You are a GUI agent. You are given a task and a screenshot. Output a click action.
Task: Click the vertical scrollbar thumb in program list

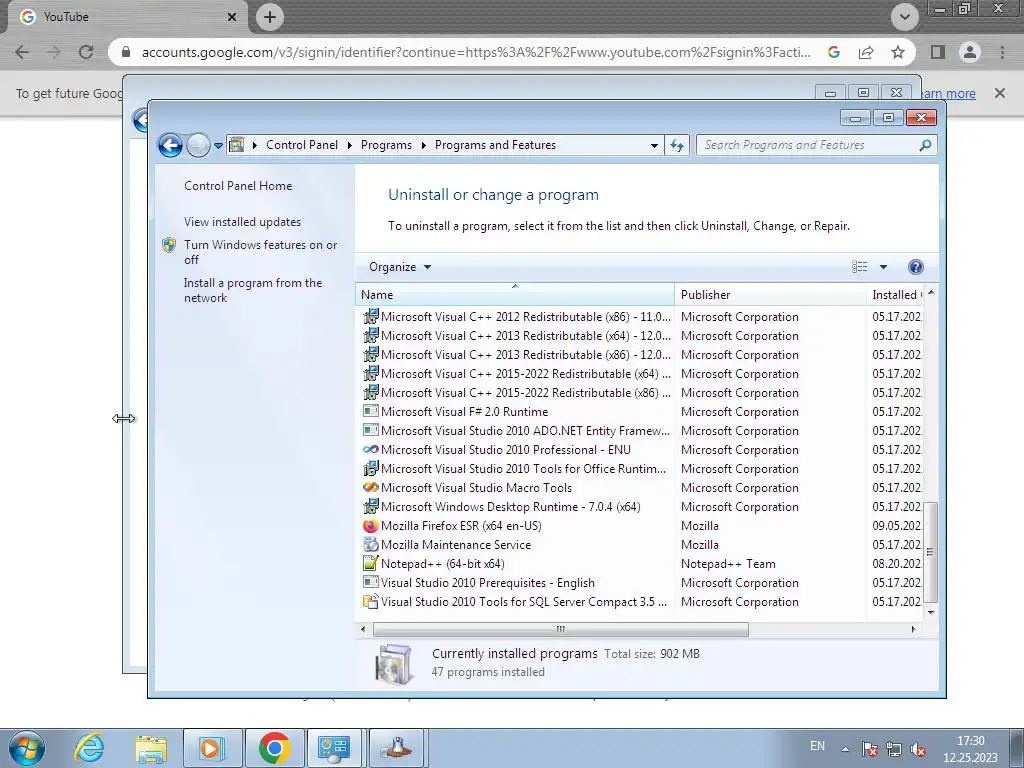point(931,552)
